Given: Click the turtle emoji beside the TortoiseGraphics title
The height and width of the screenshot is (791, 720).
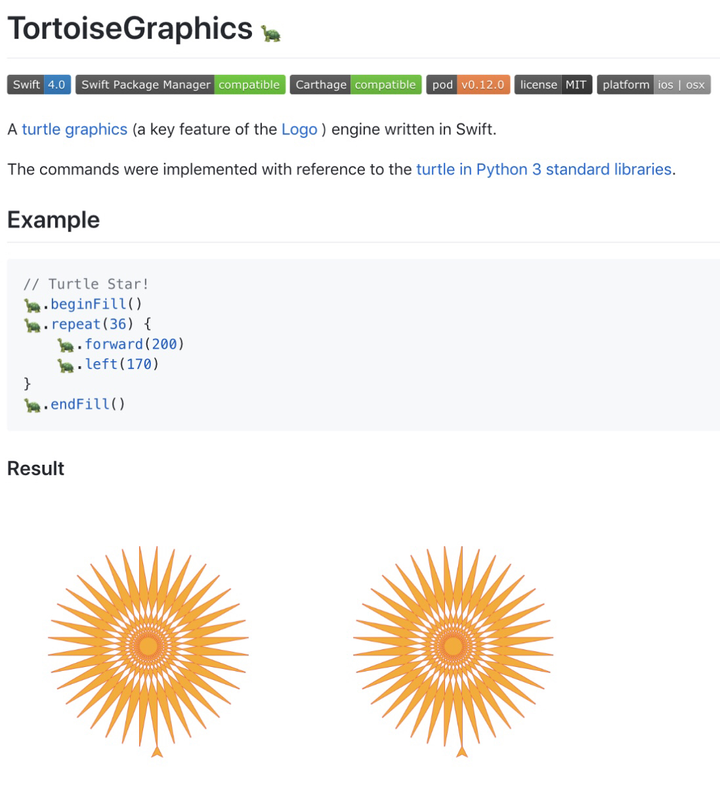Looking at the screenshot, I should click(270, 34).
